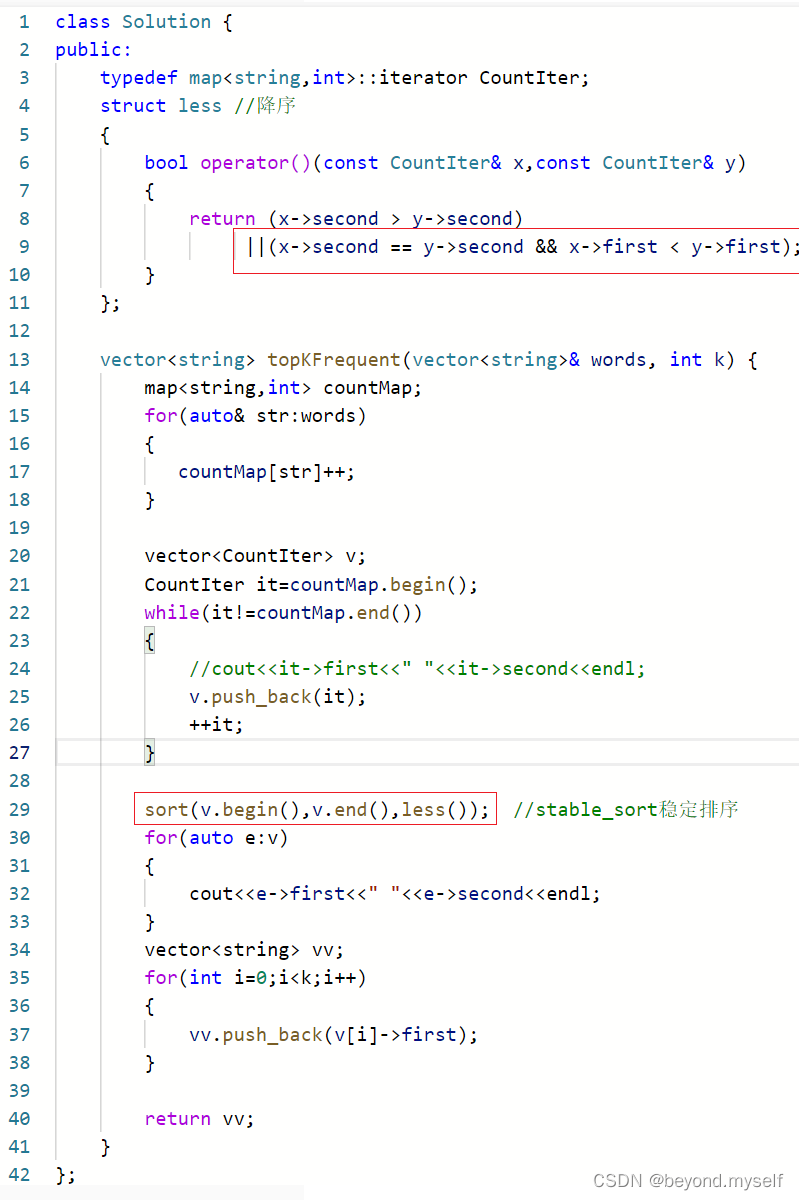
Task: Click line number 42 in the gutter
Action: 19,1174
